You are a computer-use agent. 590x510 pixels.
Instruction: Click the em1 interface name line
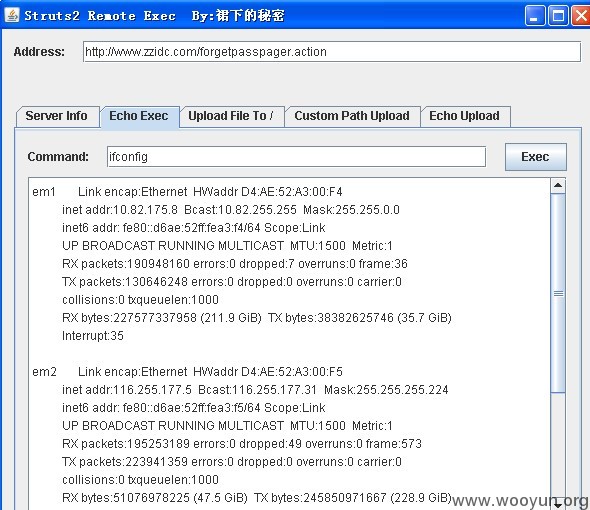click(x=187, y=192)
